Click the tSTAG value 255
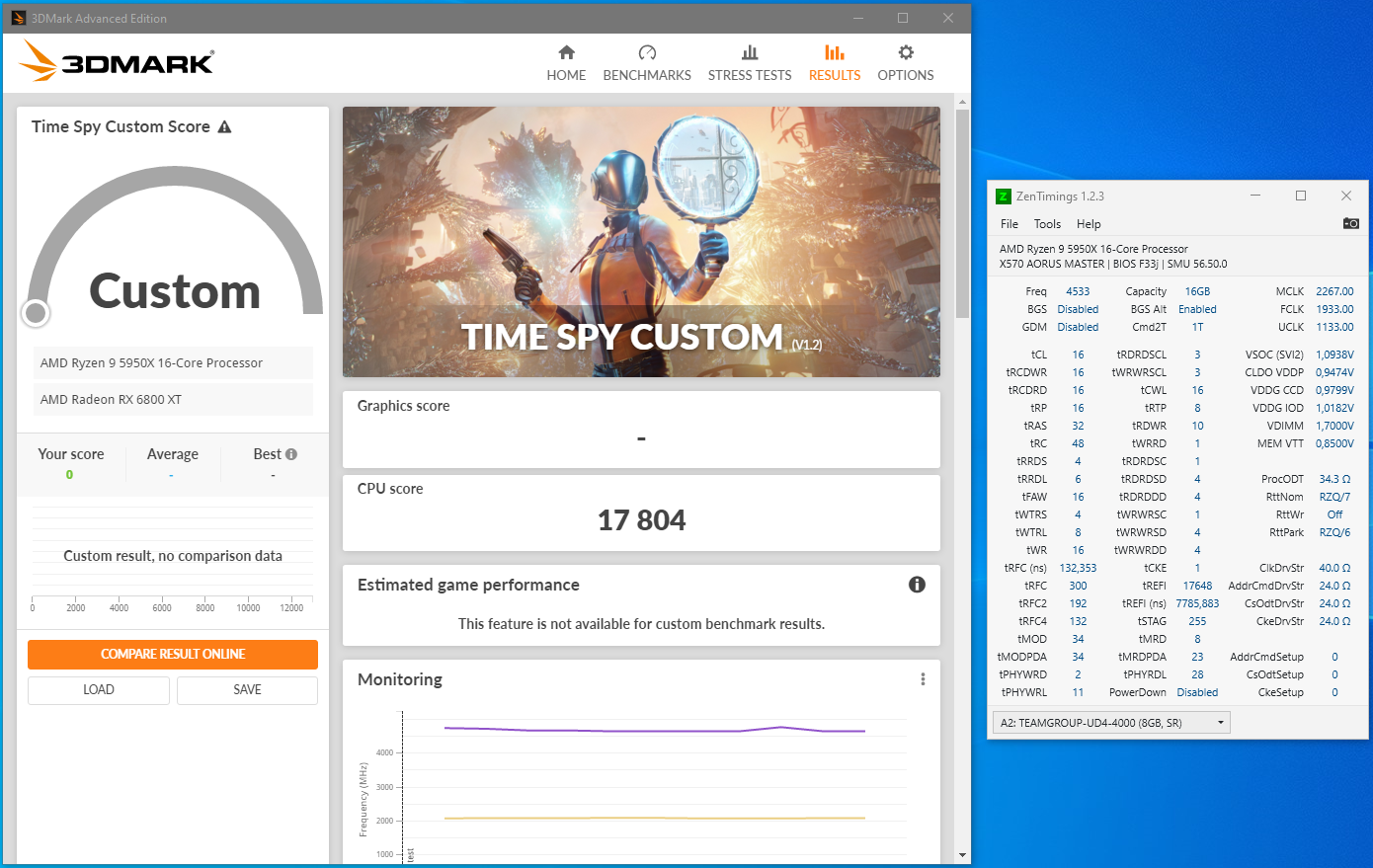The image size is (1373, 868). [1197, 621]
